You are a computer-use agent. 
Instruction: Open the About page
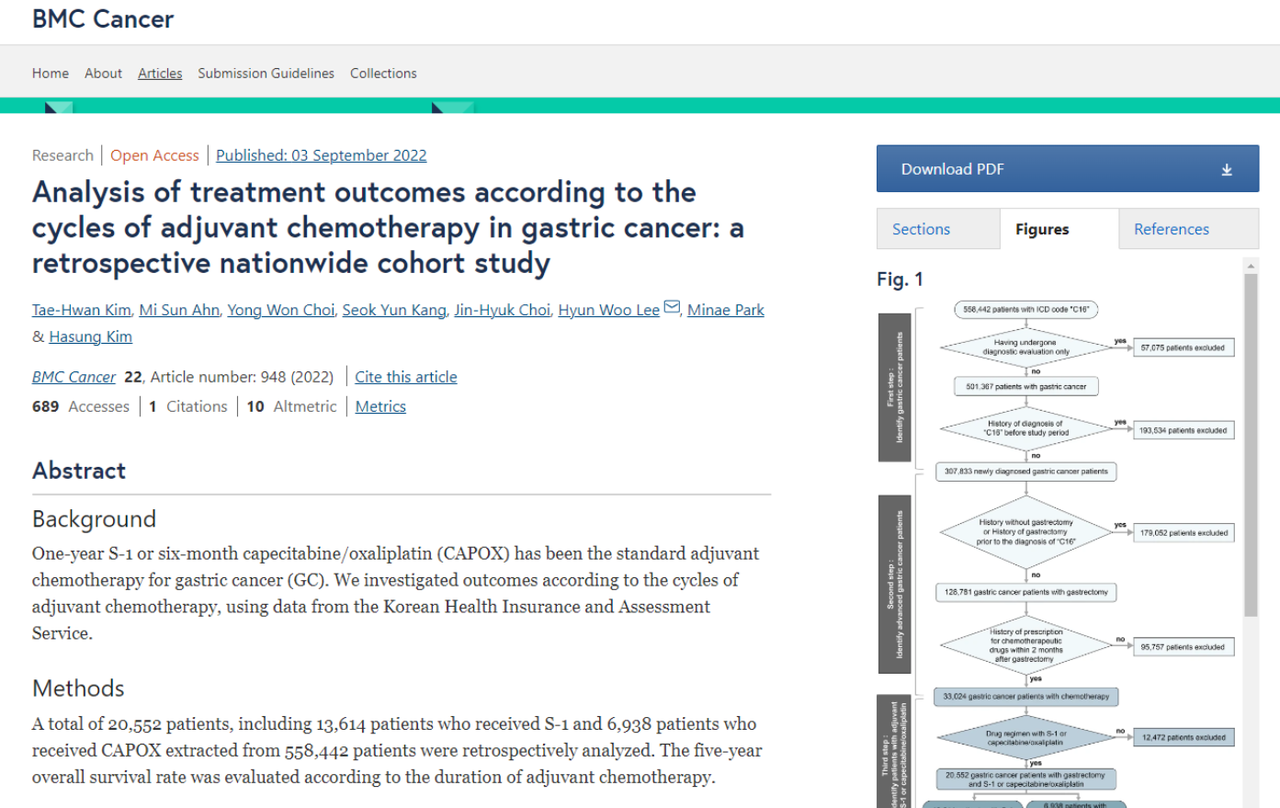103,73
